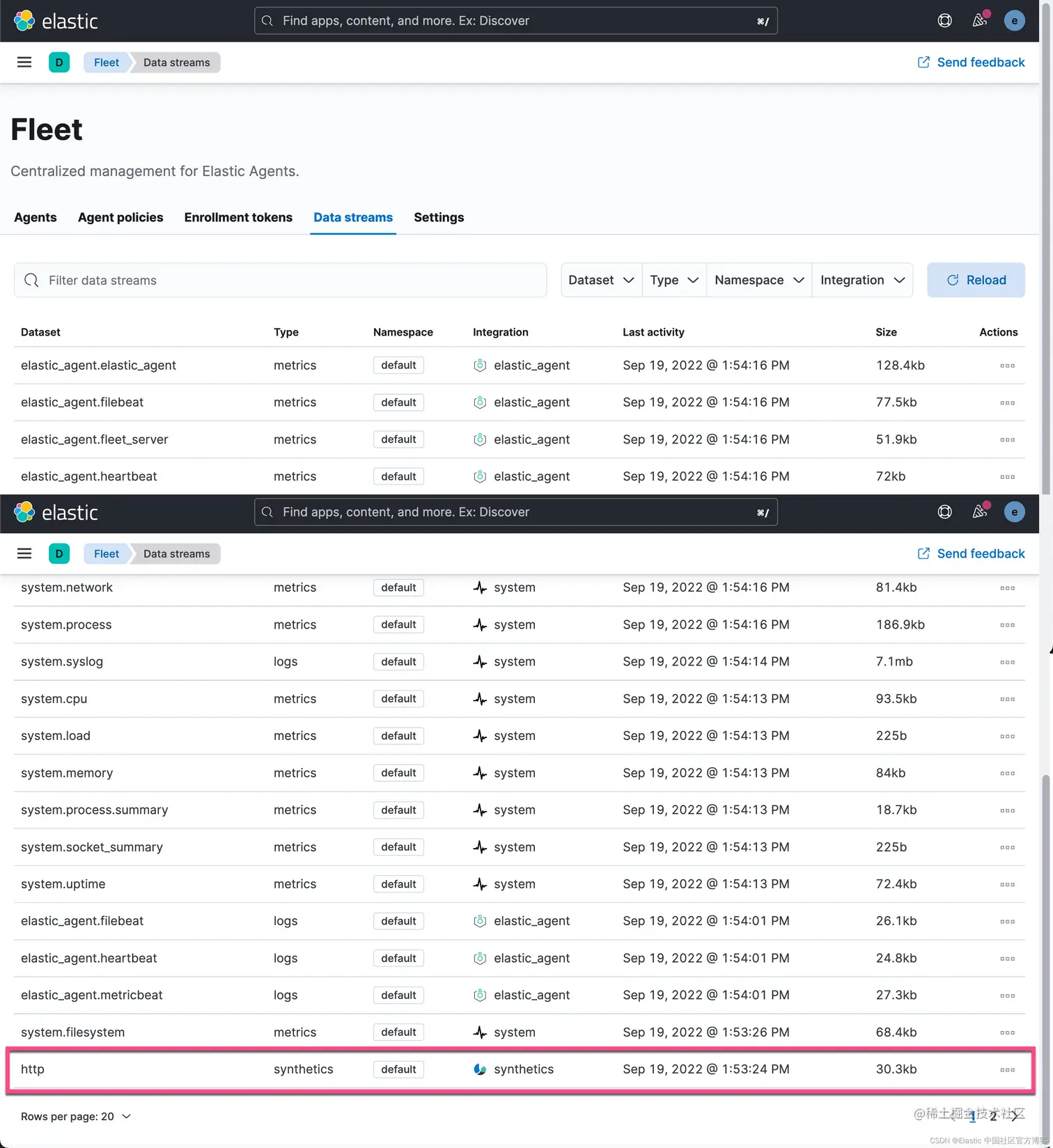Open the hamburger navigation menu in top header
The height and width of the screenshot is (1148, 1053).
[24, 63]
